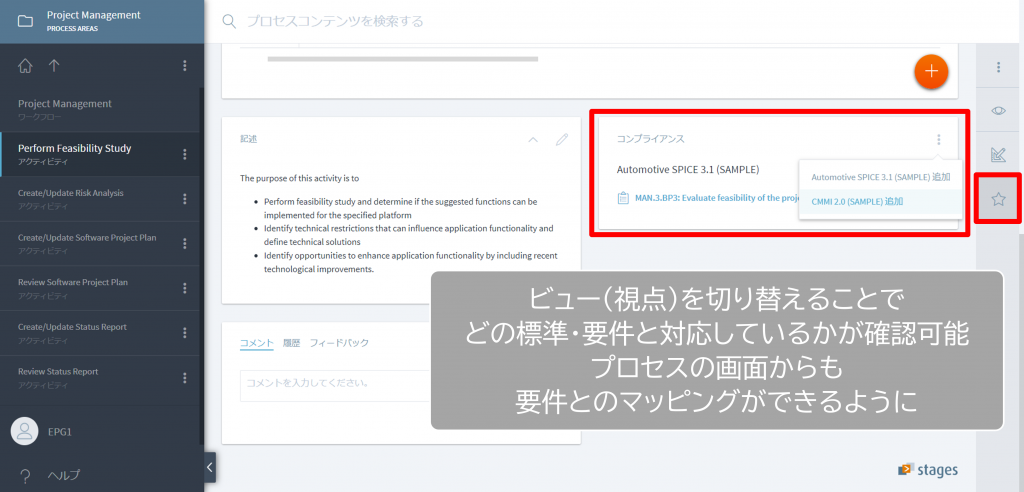The width and height of the screenshot is (1024, 492).
Task: Click the star favorite icon
Action: (998, 199)
